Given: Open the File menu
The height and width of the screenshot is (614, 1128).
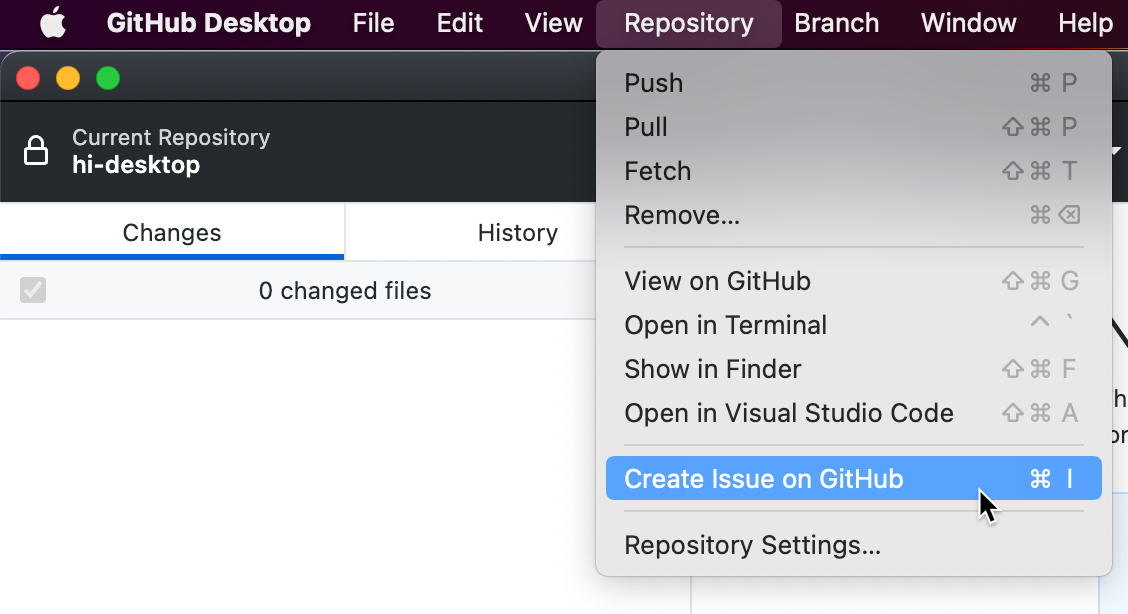Looking at the screenshot, I should click(373, 22).
